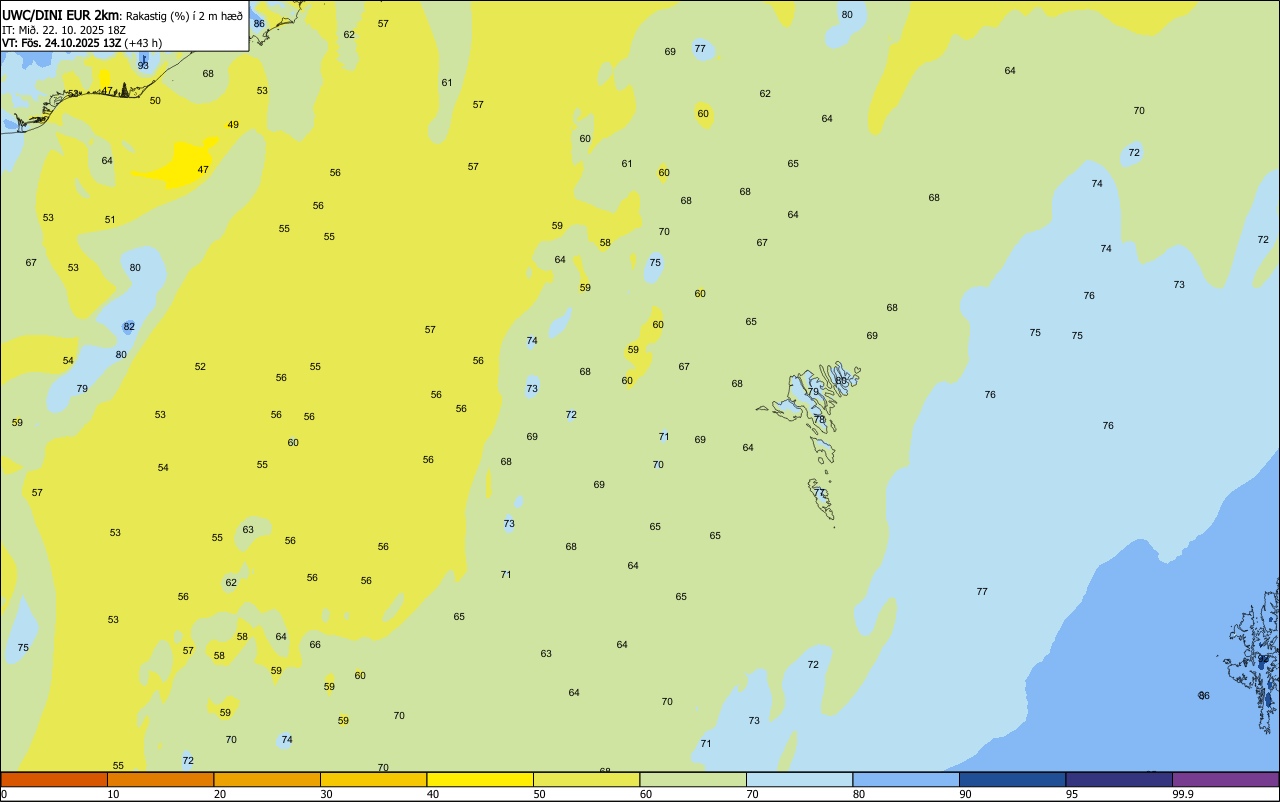Screen dimensions: 1280x802
Task: Click the map humidity value '49'
Action: (x=233, y=125)
